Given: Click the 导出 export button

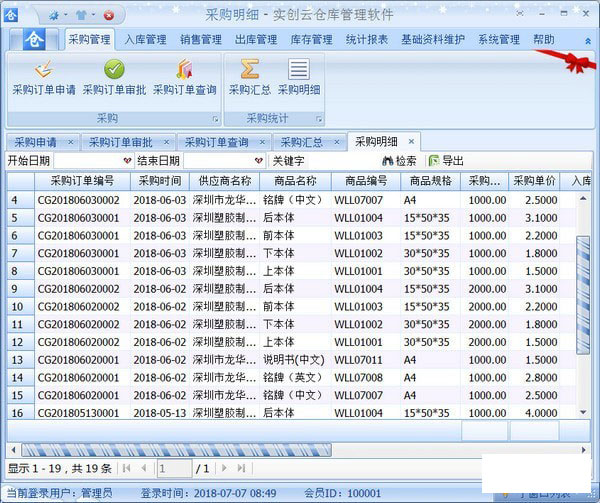Looking at the screenshot, I should [x=446, y=160].
